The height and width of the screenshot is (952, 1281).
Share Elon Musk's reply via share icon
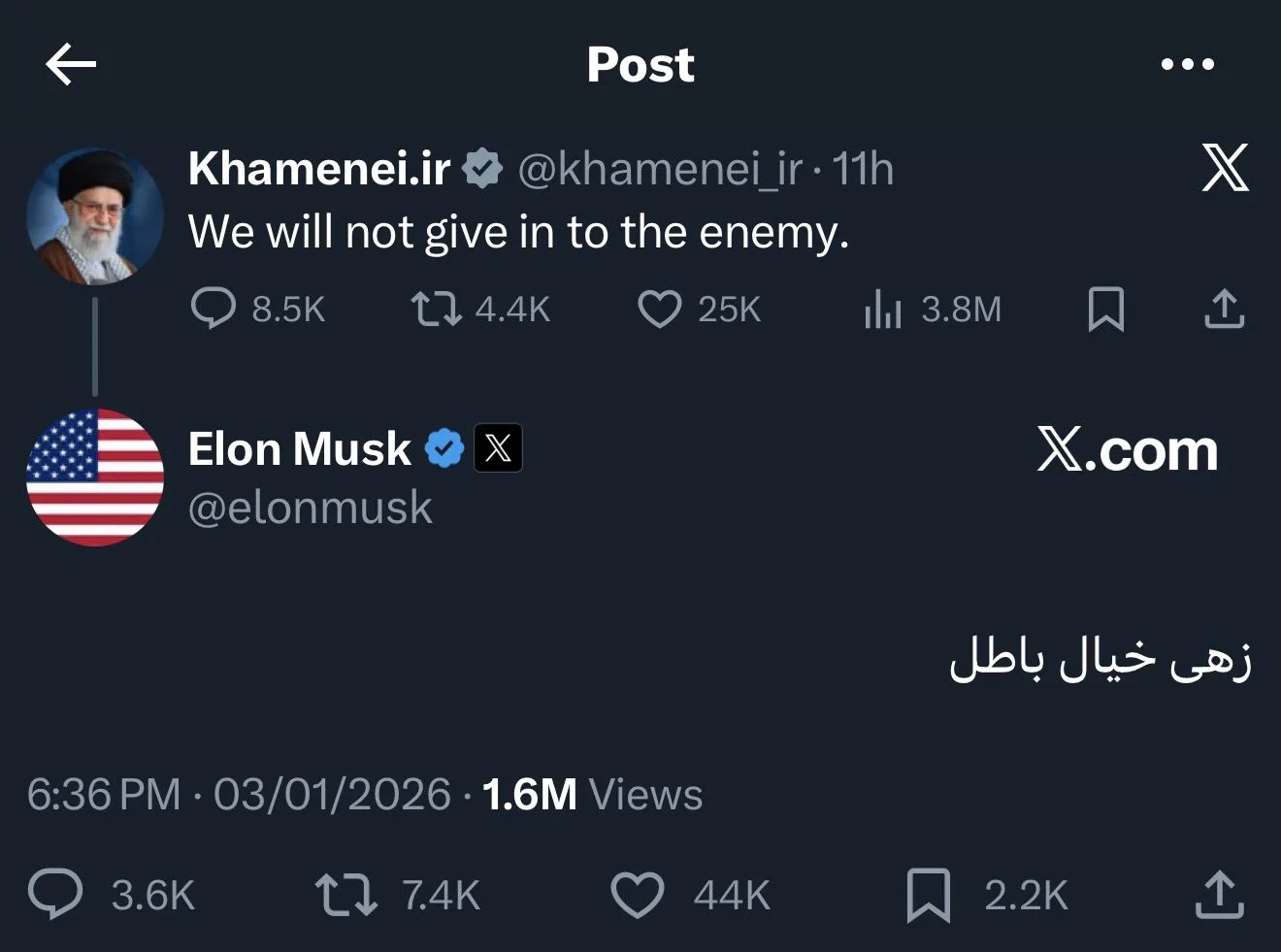[1221, 895]
